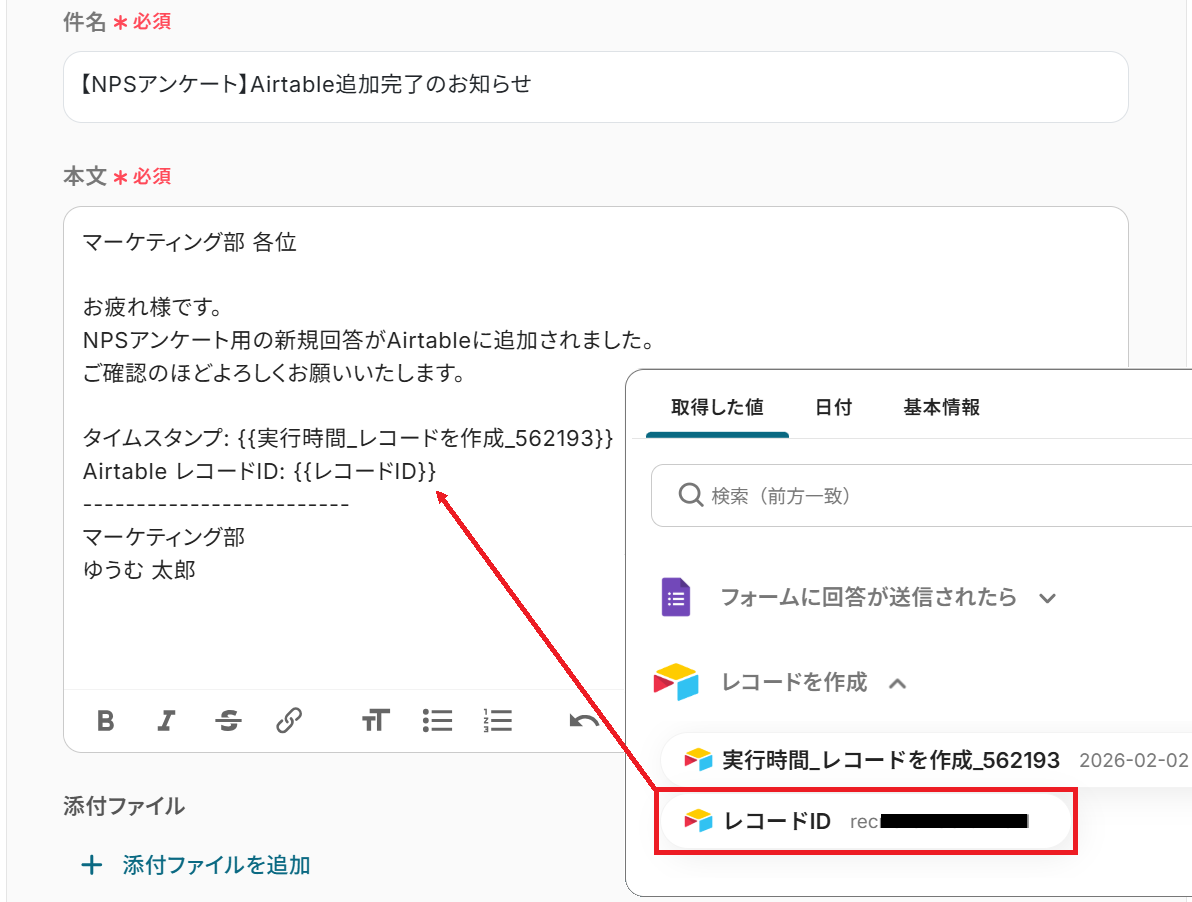
Task: Click the 件名 field label
Action: coord(84,22)
